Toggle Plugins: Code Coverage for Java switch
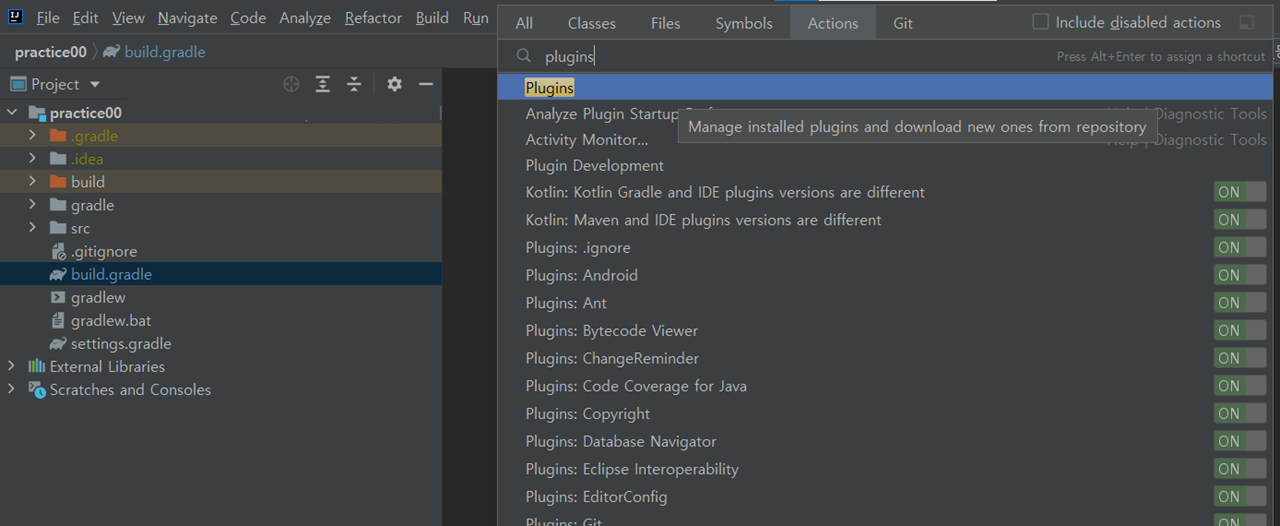The height and width of the screenshot is (526, 1280). 1240,386
